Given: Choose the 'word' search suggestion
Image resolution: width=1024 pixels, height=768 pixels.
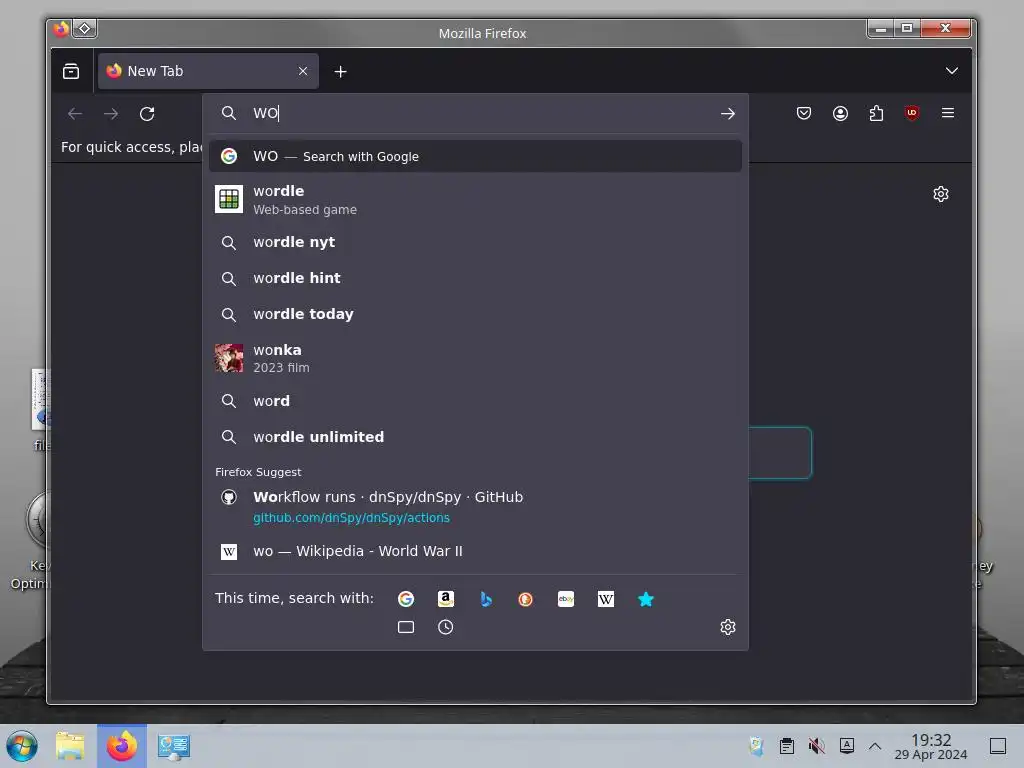Looking at the screenshot, I should pos(475,401).
